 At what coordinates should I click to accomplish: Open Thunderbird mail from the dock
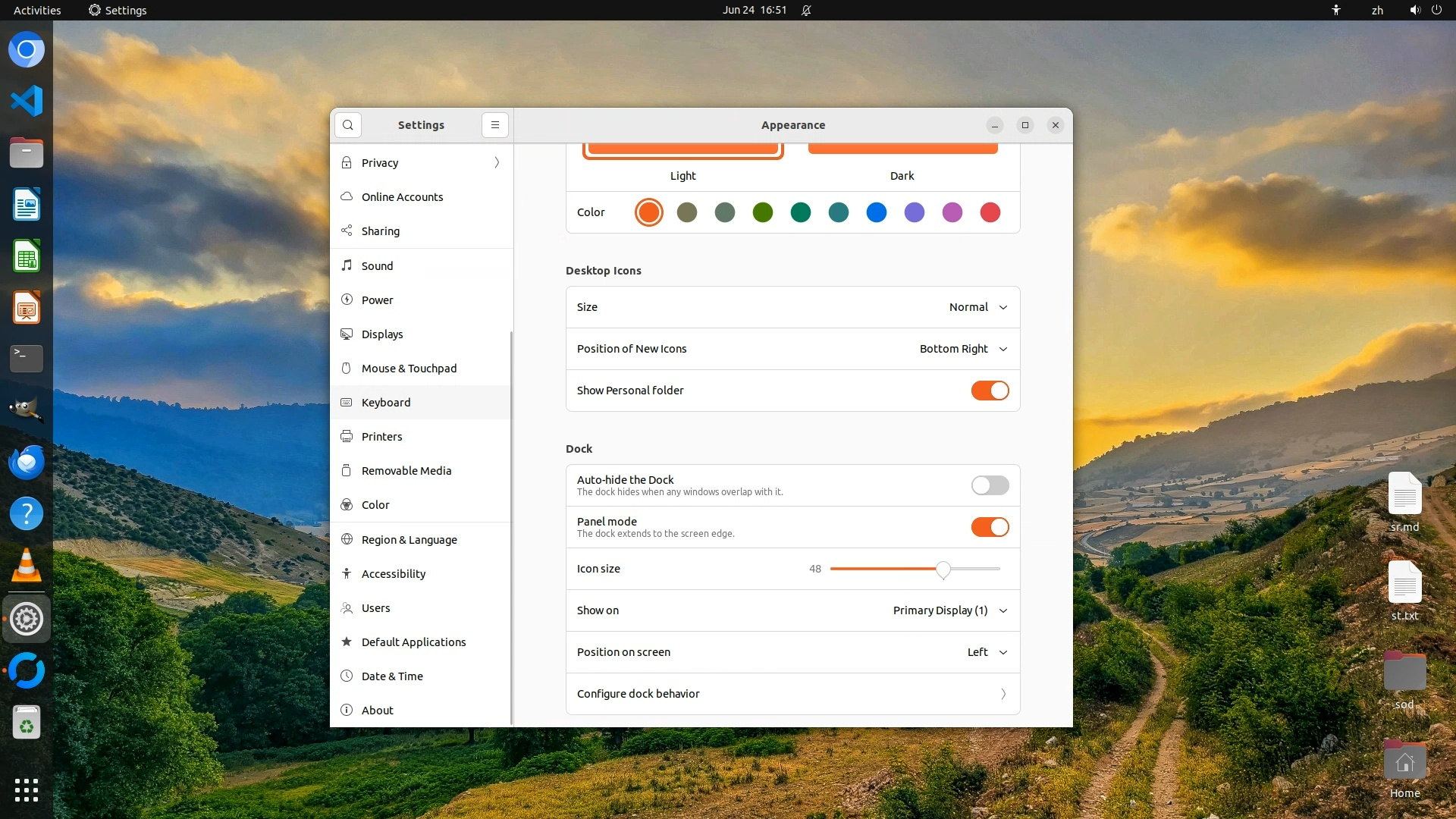point(27,462)
